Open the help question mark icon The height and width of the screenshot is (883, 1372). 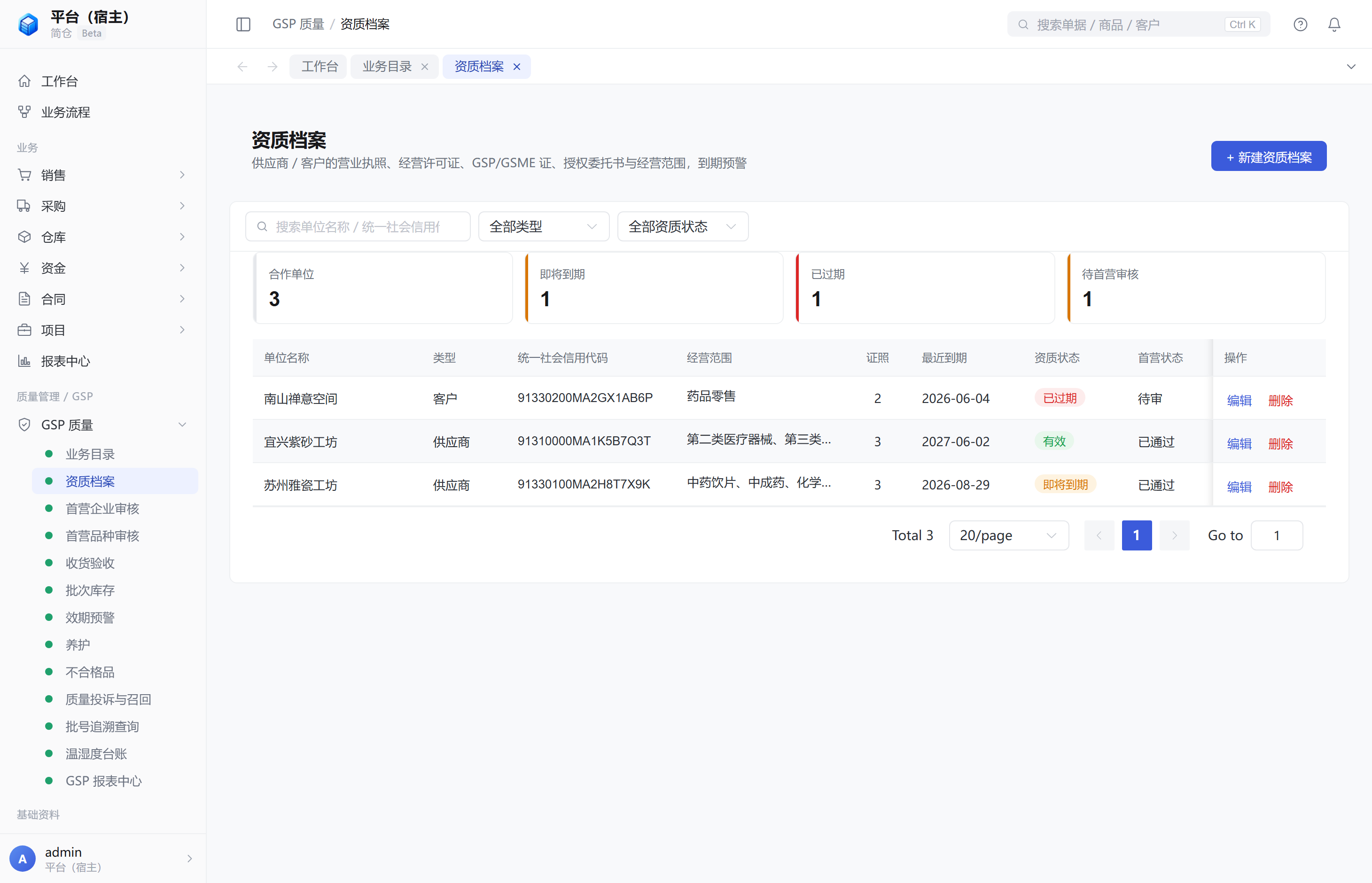tap(1300, 24)
